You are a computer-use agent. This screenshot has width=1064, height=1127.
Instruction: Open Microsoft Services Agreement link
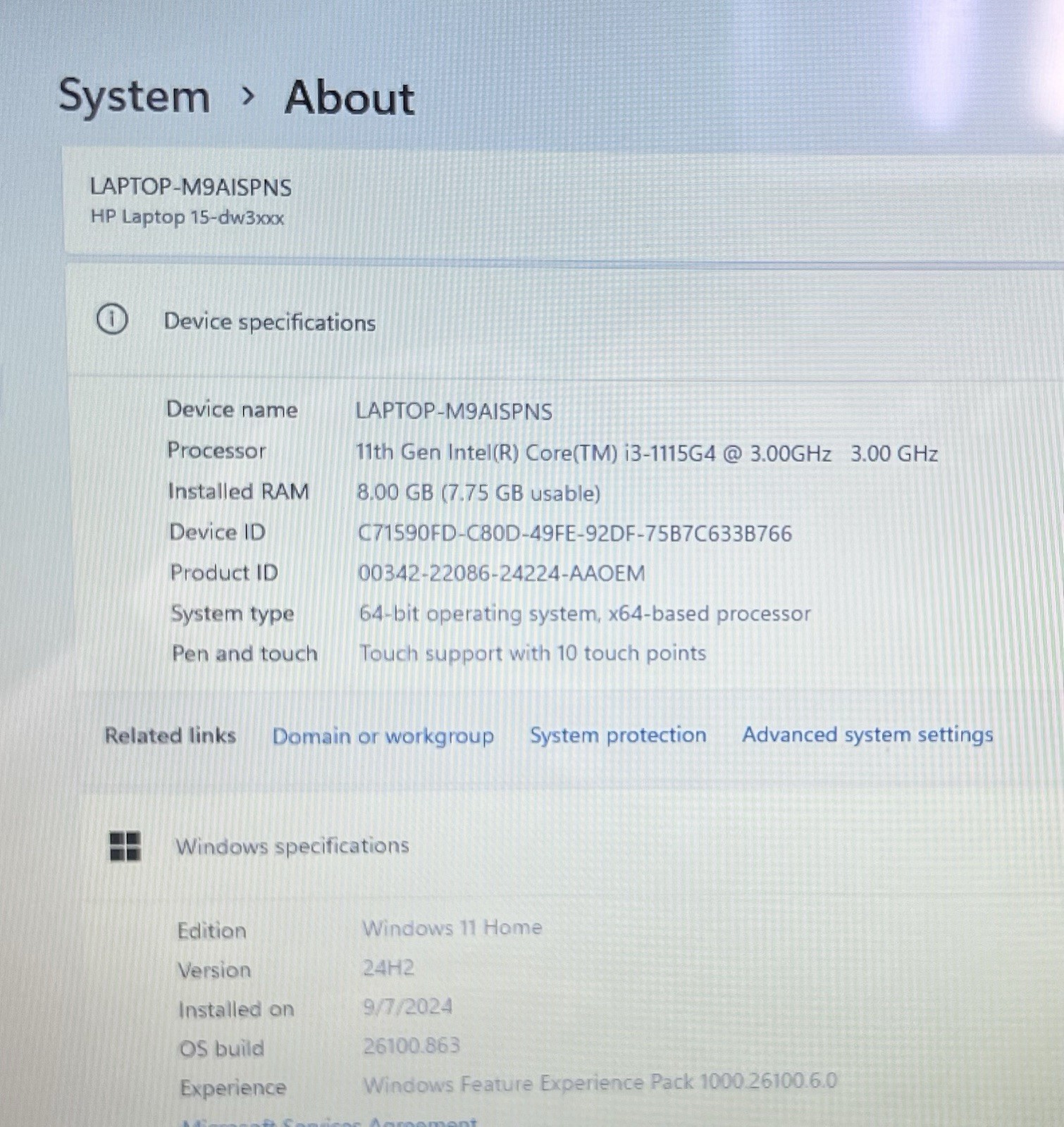(330, 1121)
